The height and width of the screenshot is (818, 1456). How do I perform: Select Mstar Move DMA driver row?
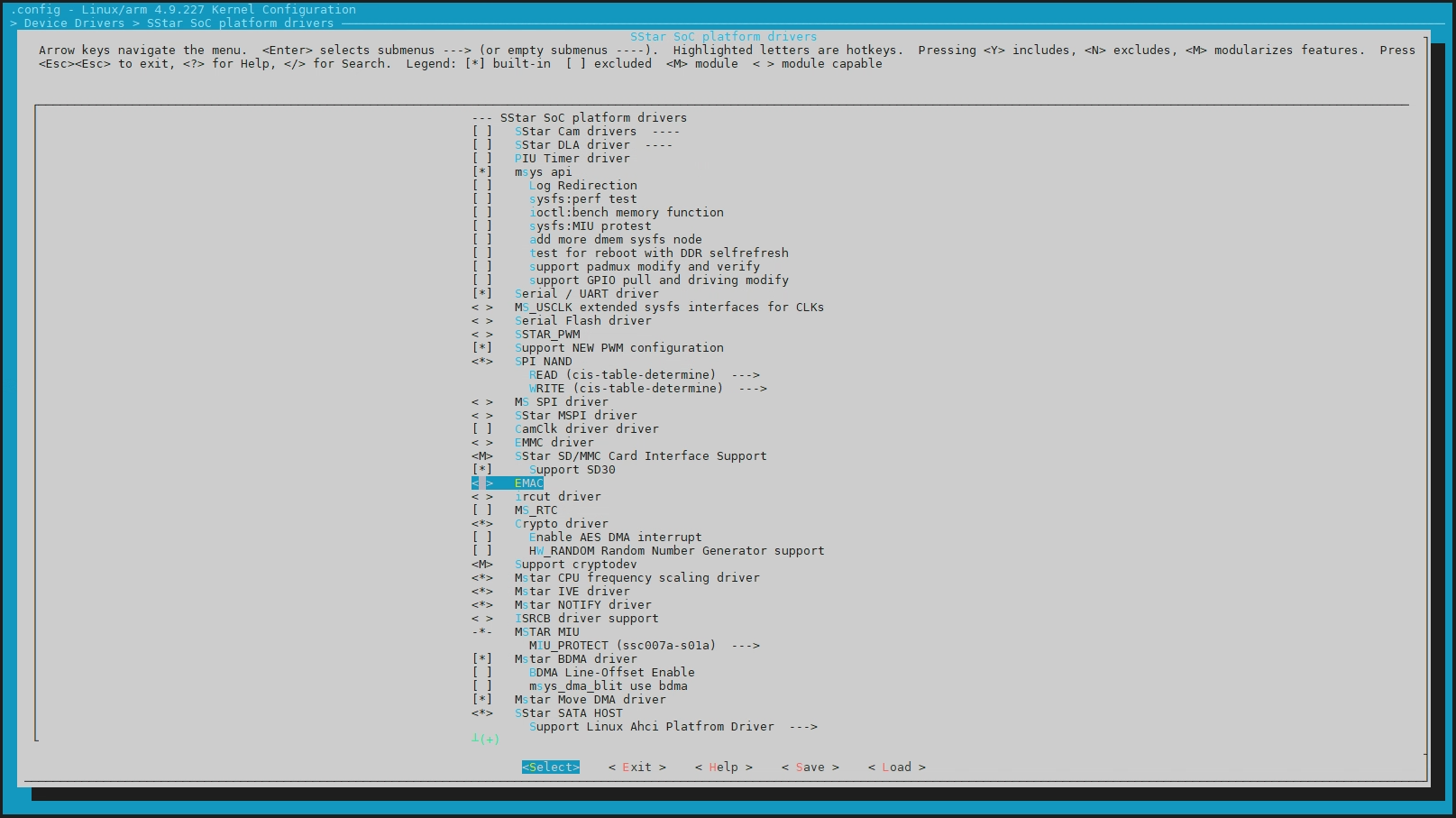click(569, 700)
